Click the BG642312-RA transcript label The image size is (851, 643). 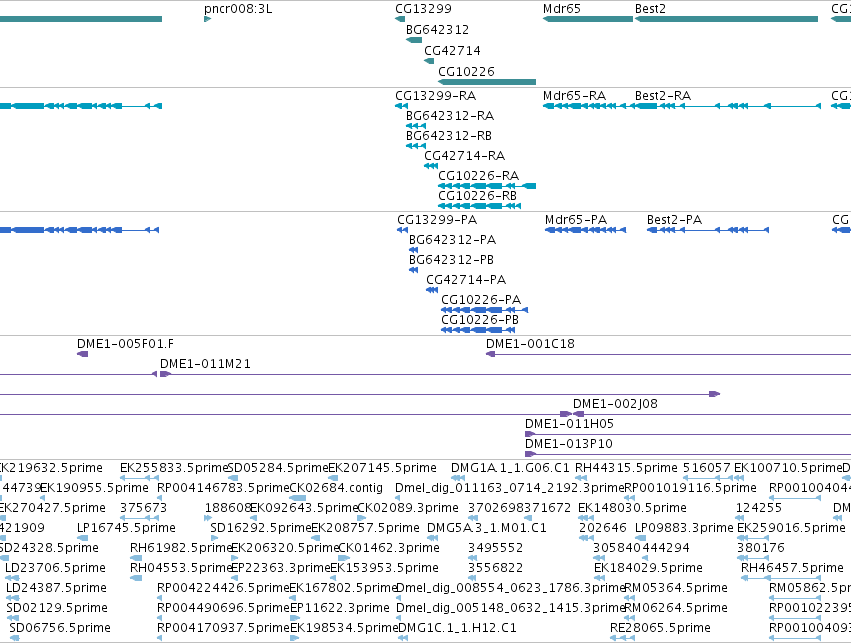pyautogui.click(x=450, y=116)
